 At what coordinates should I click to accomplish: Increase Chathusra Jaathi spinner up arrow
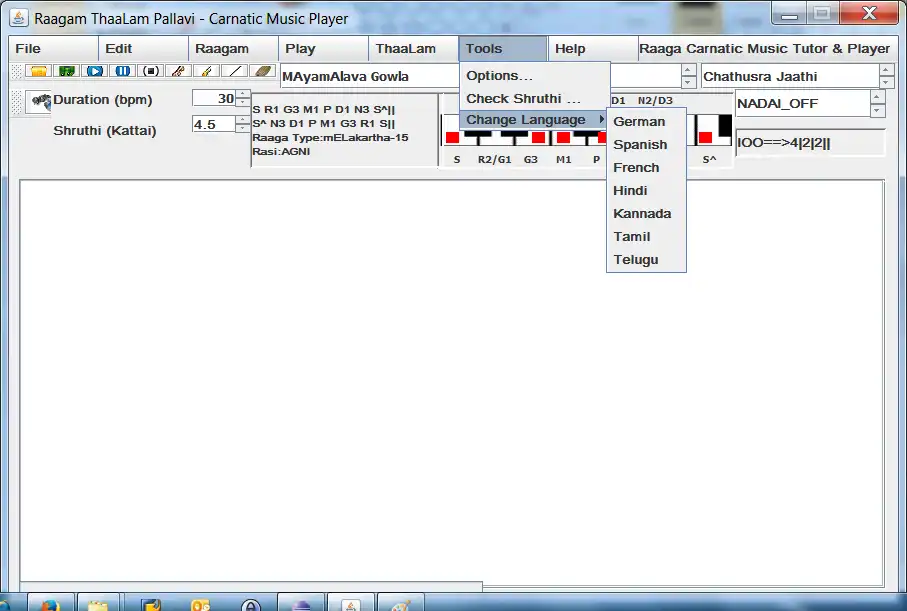[x=886, y=70]
